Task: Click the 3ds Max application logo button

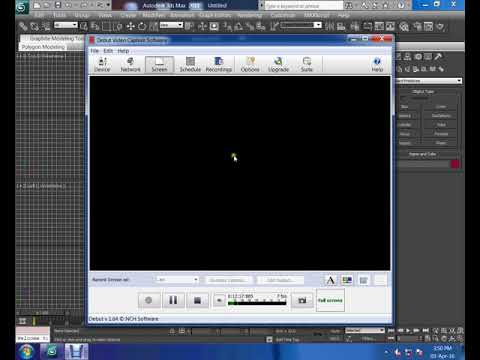Action: tap(22, 7)
